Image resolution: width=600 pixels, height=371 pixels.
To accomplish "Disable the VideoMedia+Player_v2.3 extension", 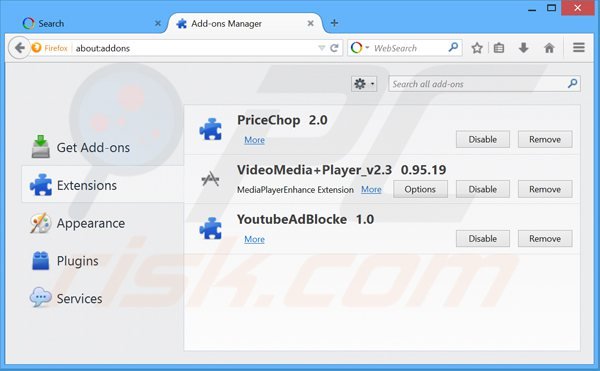I will tap(483, 189).
